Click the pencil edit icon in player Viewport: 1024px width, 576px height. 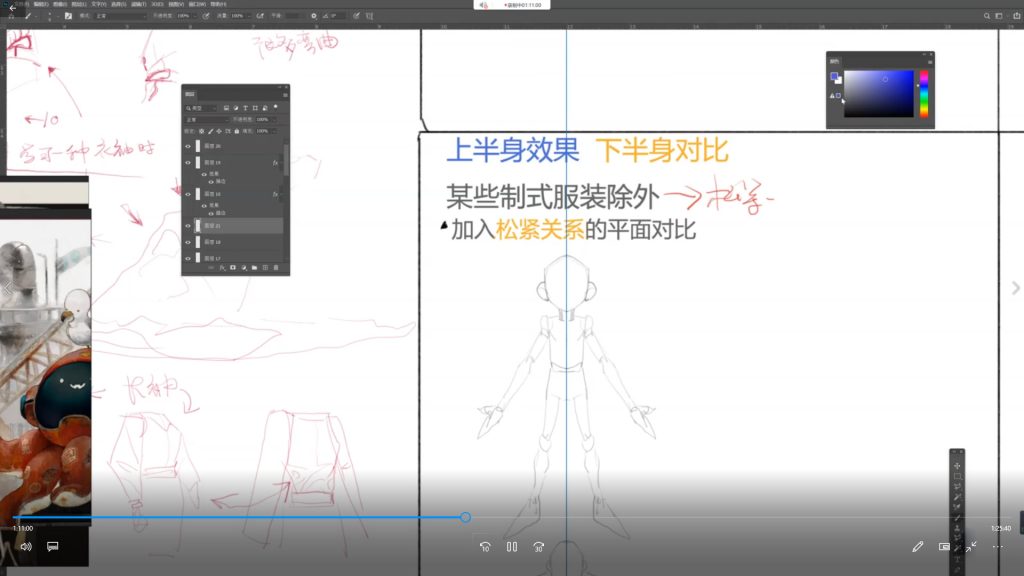[918, 547]
